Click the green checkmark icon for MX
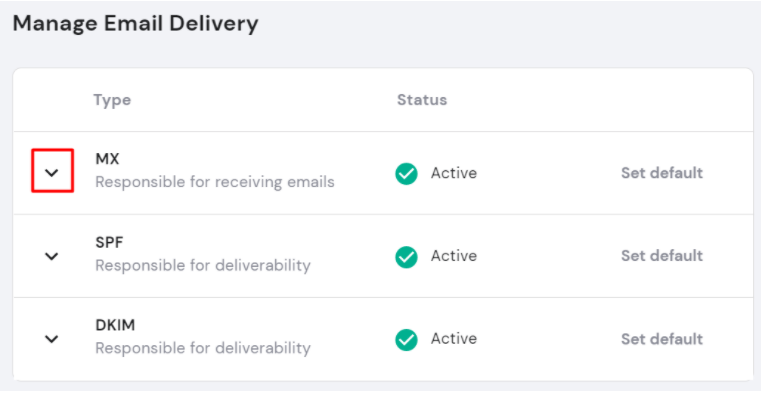Screen dimensions: 761x396 pyautogui.click(x=406, y=174)
